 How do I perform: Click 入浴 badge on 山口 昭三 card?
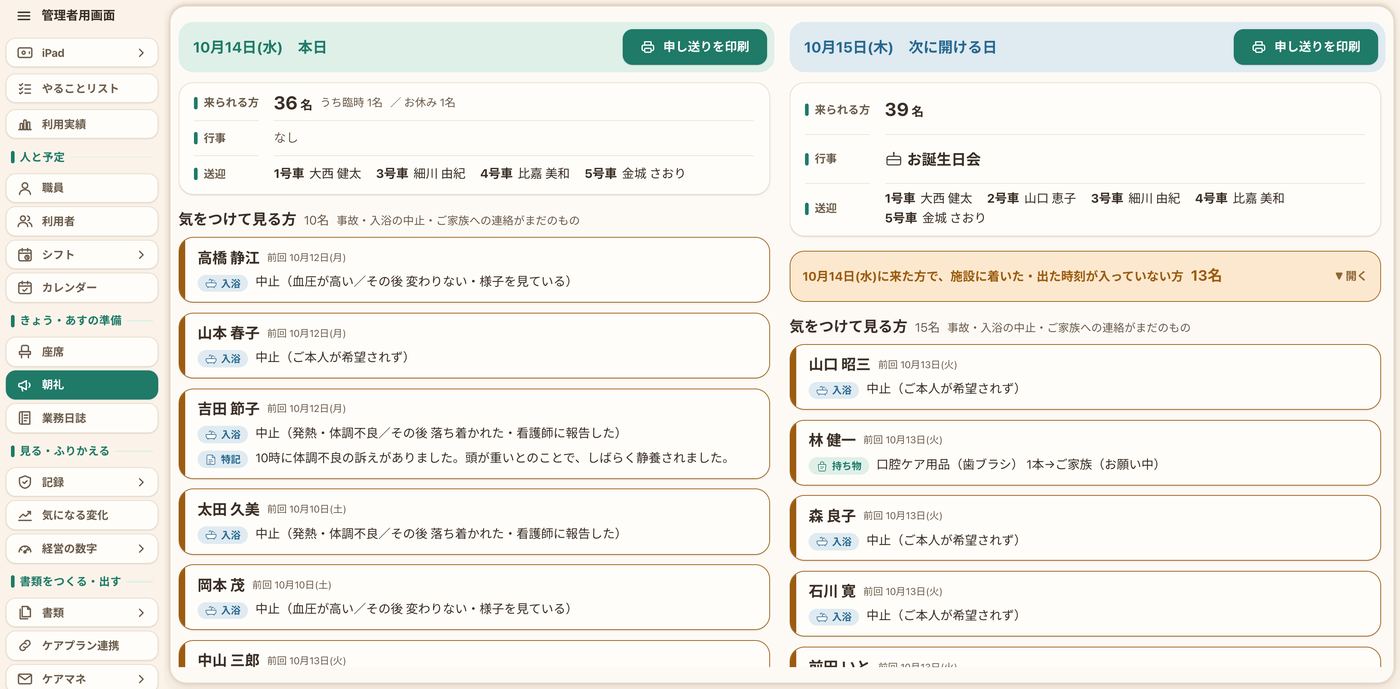[x=834, y=390]
